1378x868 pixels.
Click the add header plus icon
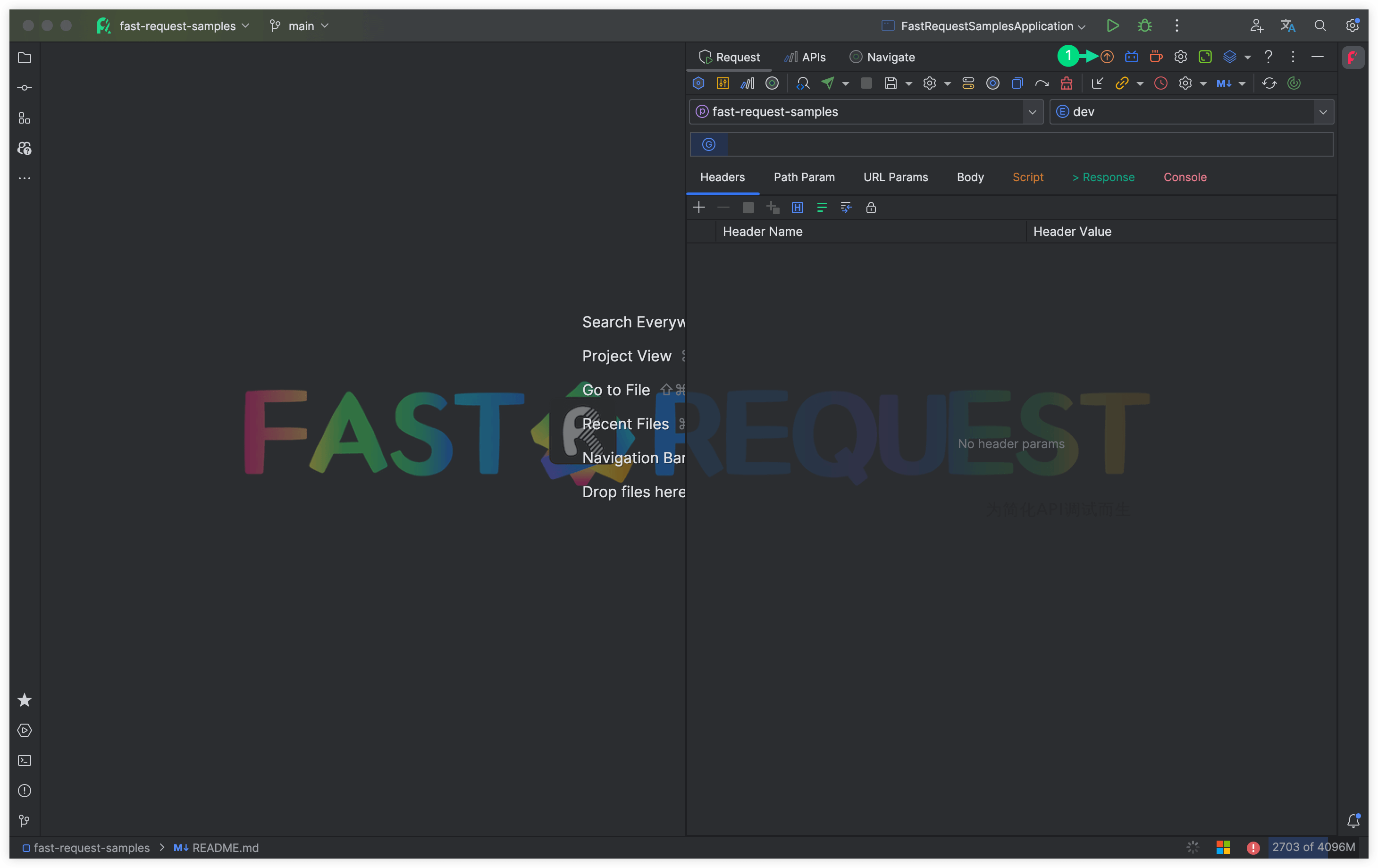(699, 208)
